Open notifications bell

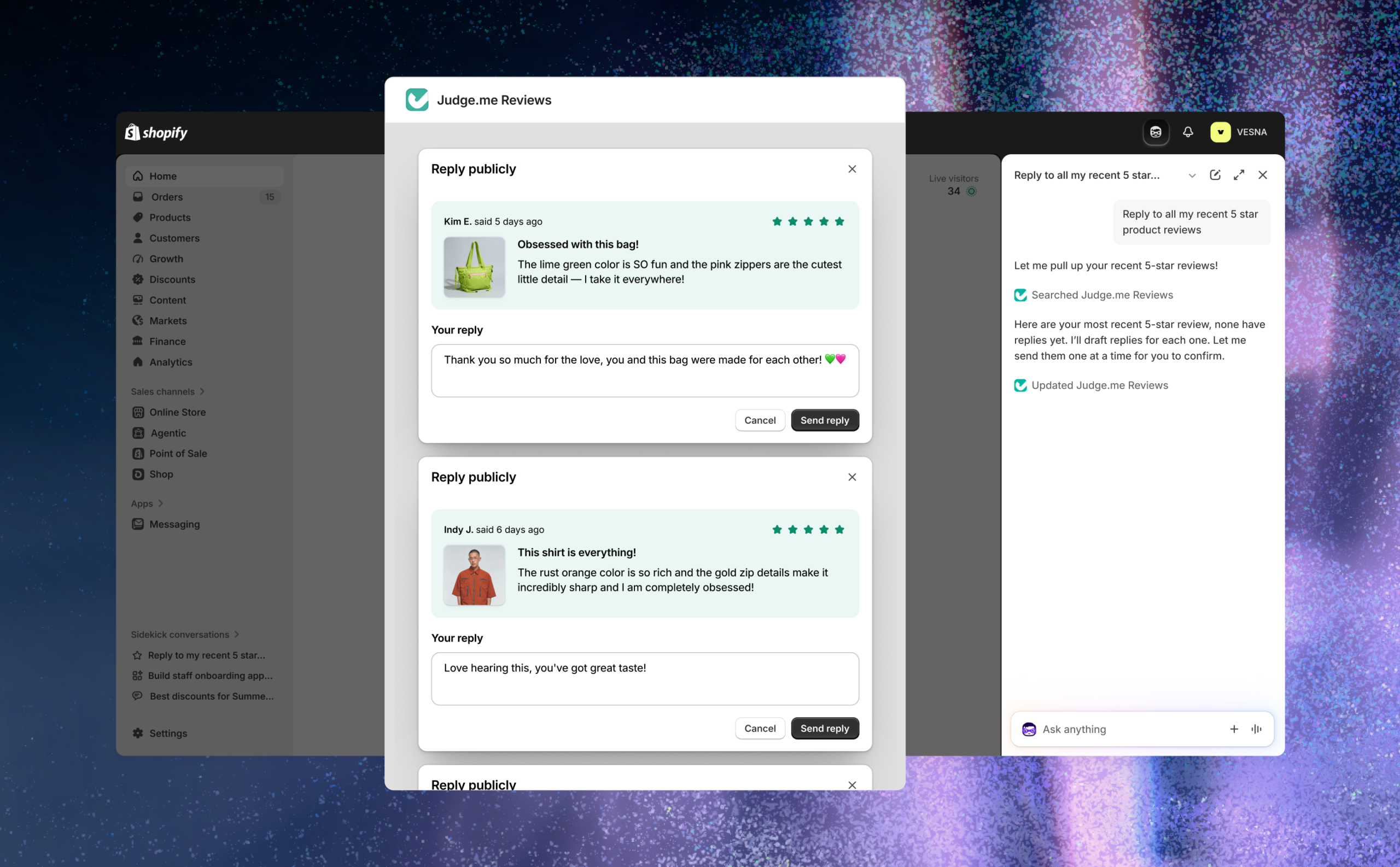coord(1188,132)
